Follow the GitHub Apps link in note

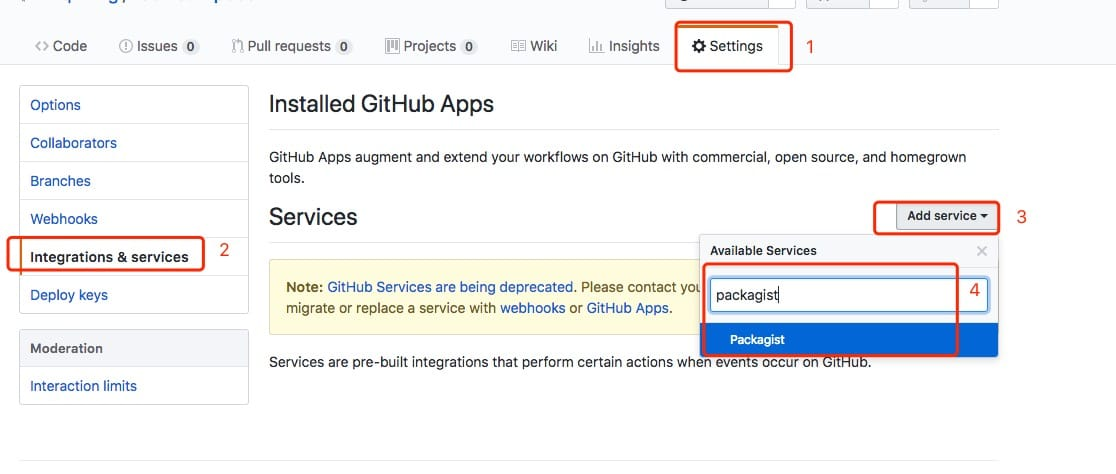(x=627, y=308)
